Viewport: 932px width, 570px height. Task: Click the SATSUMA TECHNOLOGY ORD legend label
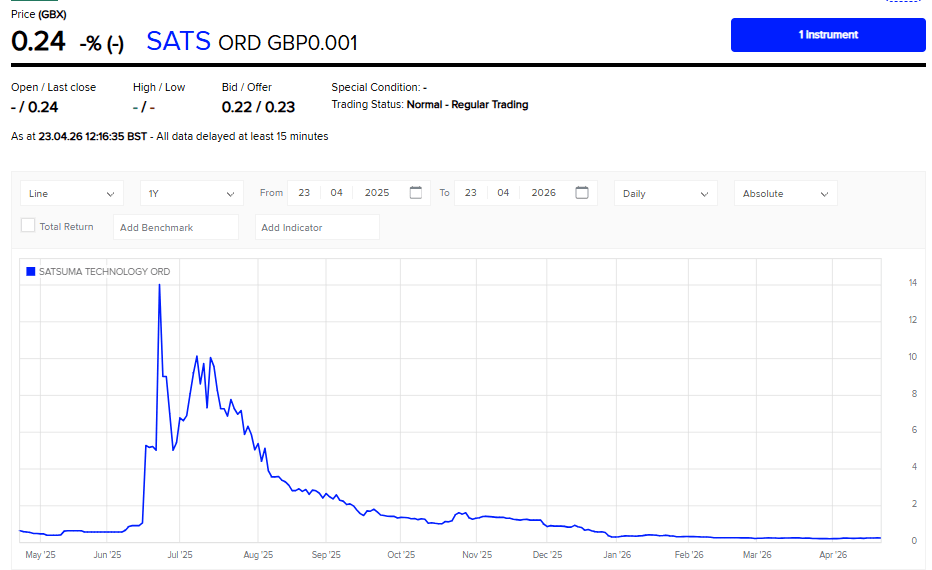coord(104,271)
